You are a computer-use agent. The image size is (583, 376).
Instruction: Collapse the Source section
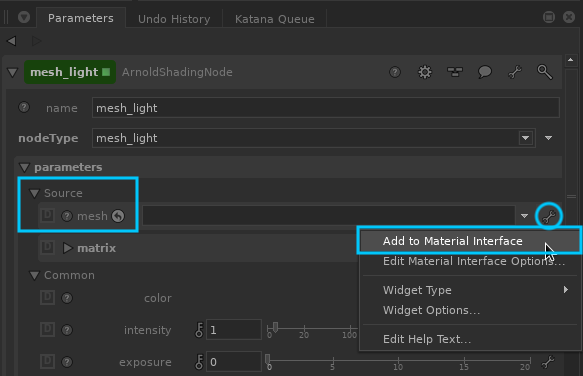[x=35, y=193]
